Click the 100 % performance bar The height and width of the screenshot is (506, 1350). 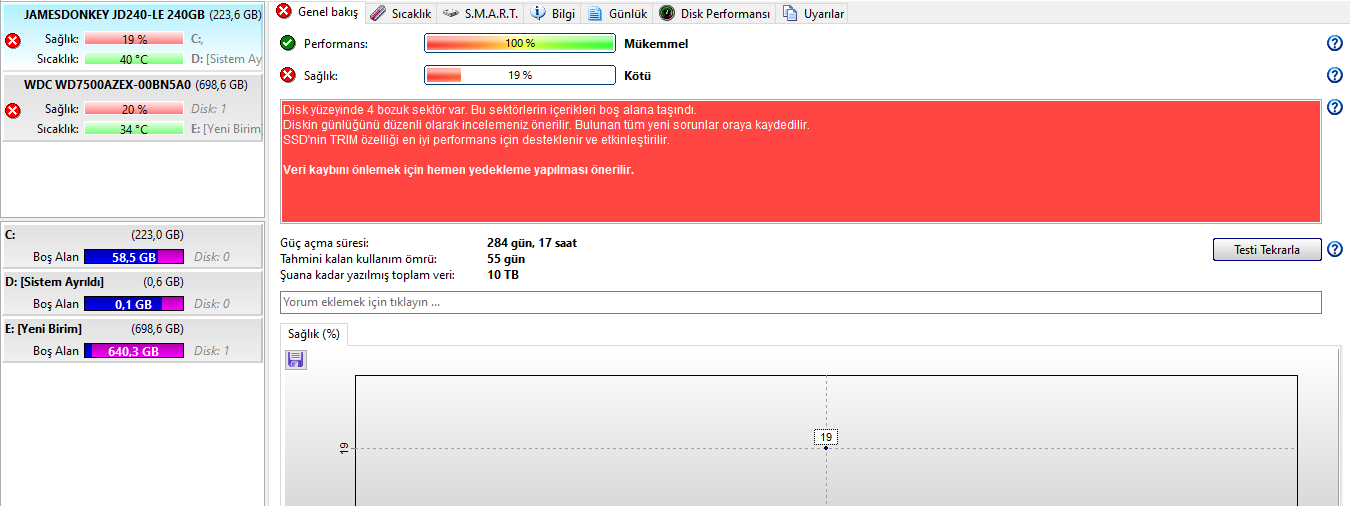[x=520, y=43]
